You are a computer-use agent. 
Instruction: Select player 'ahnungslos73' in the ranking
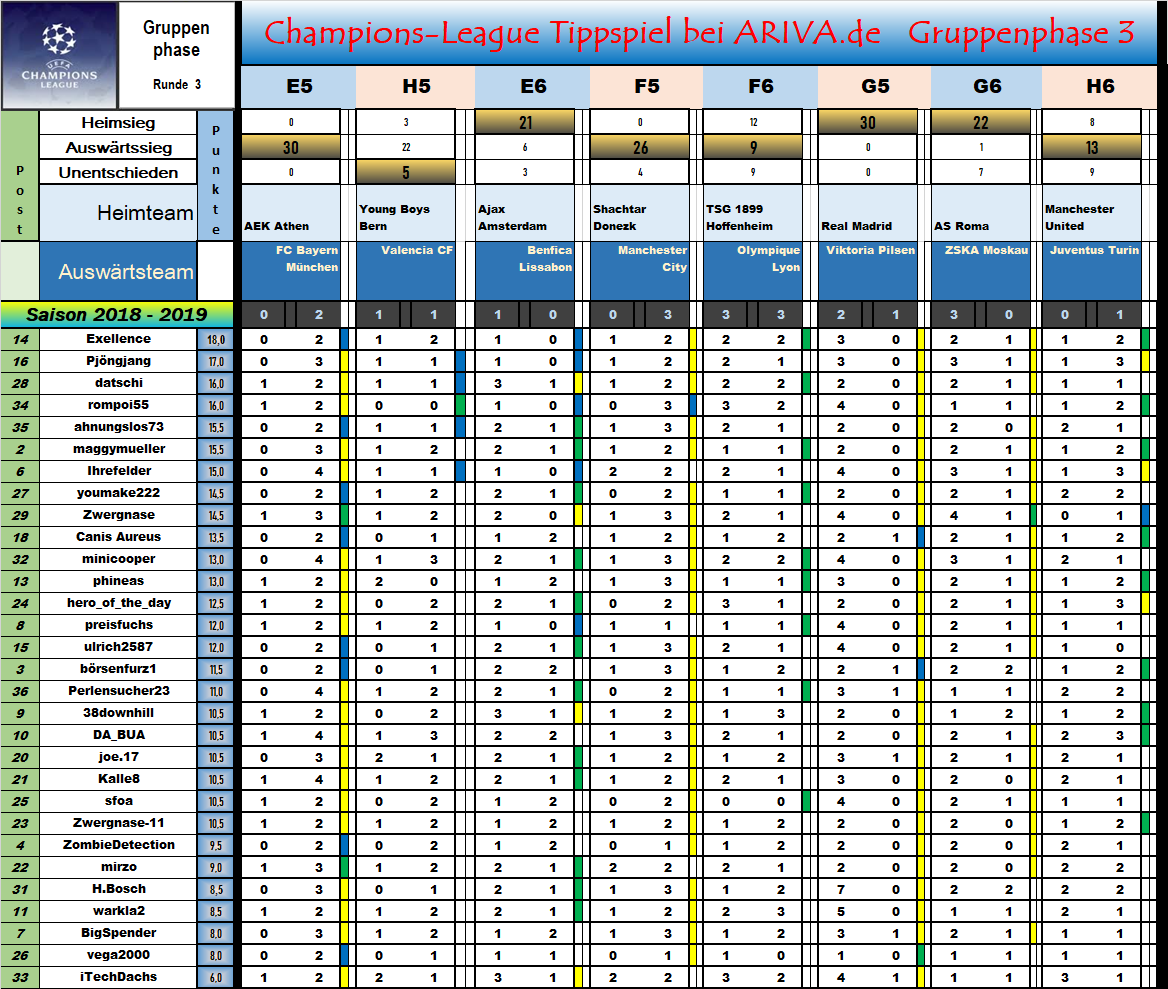(x=118, y=427)
